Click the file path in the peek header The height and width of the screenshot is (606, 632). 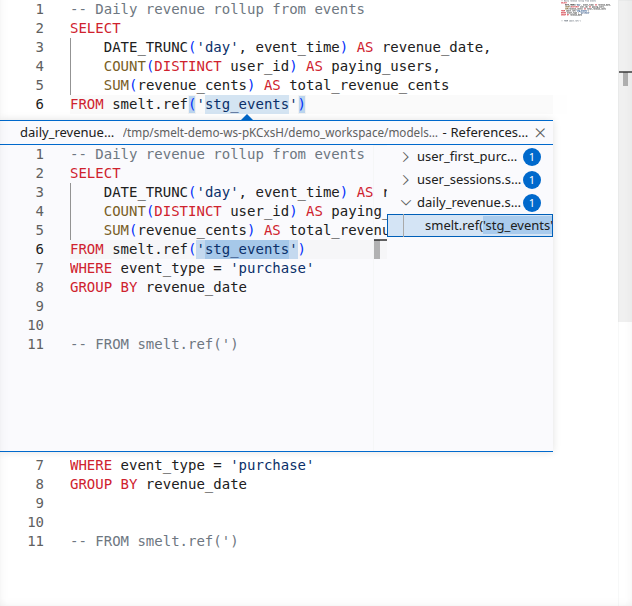[x=280, y=133]
